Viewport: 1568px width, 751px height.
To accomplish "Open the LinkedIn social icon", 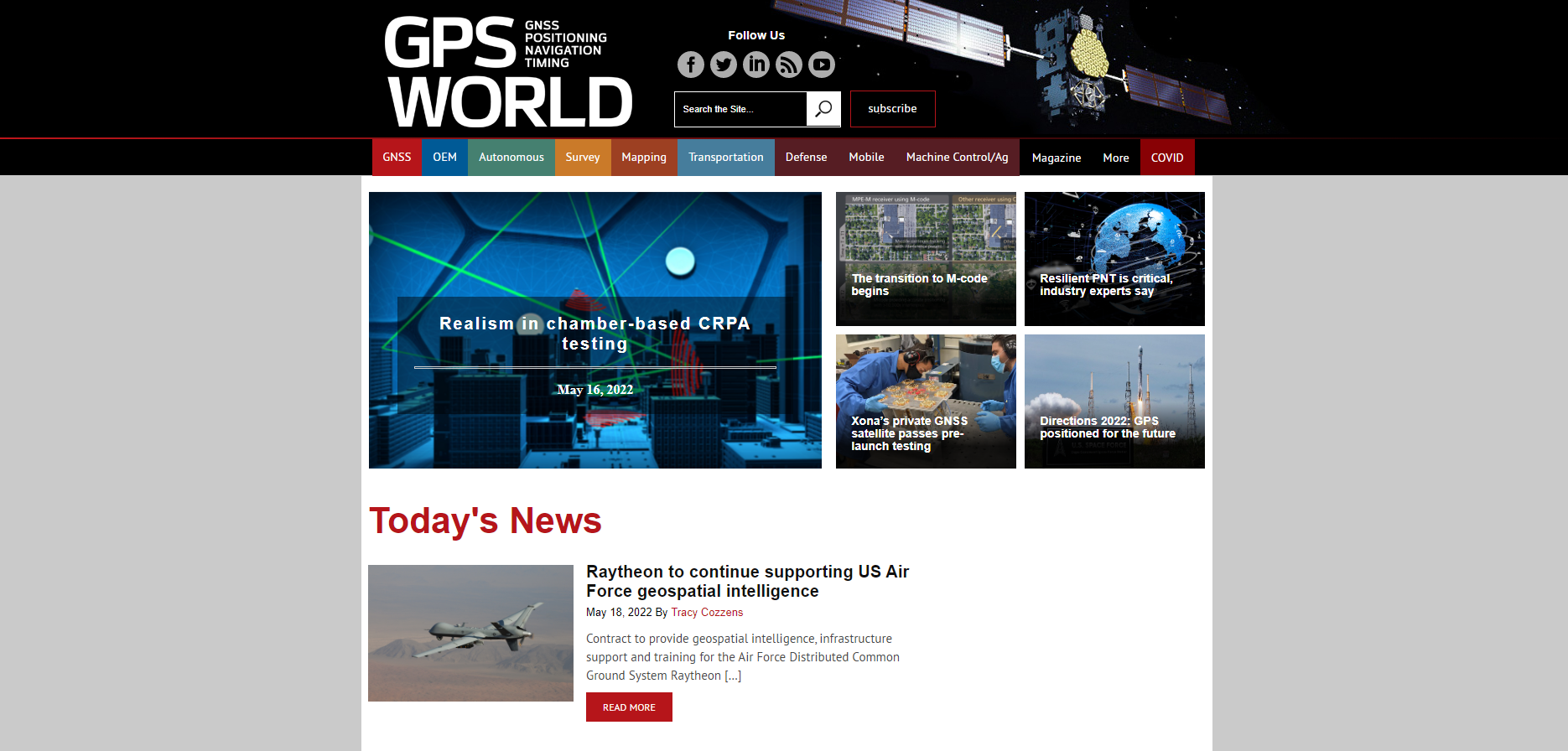I will [x=755, y=65].
